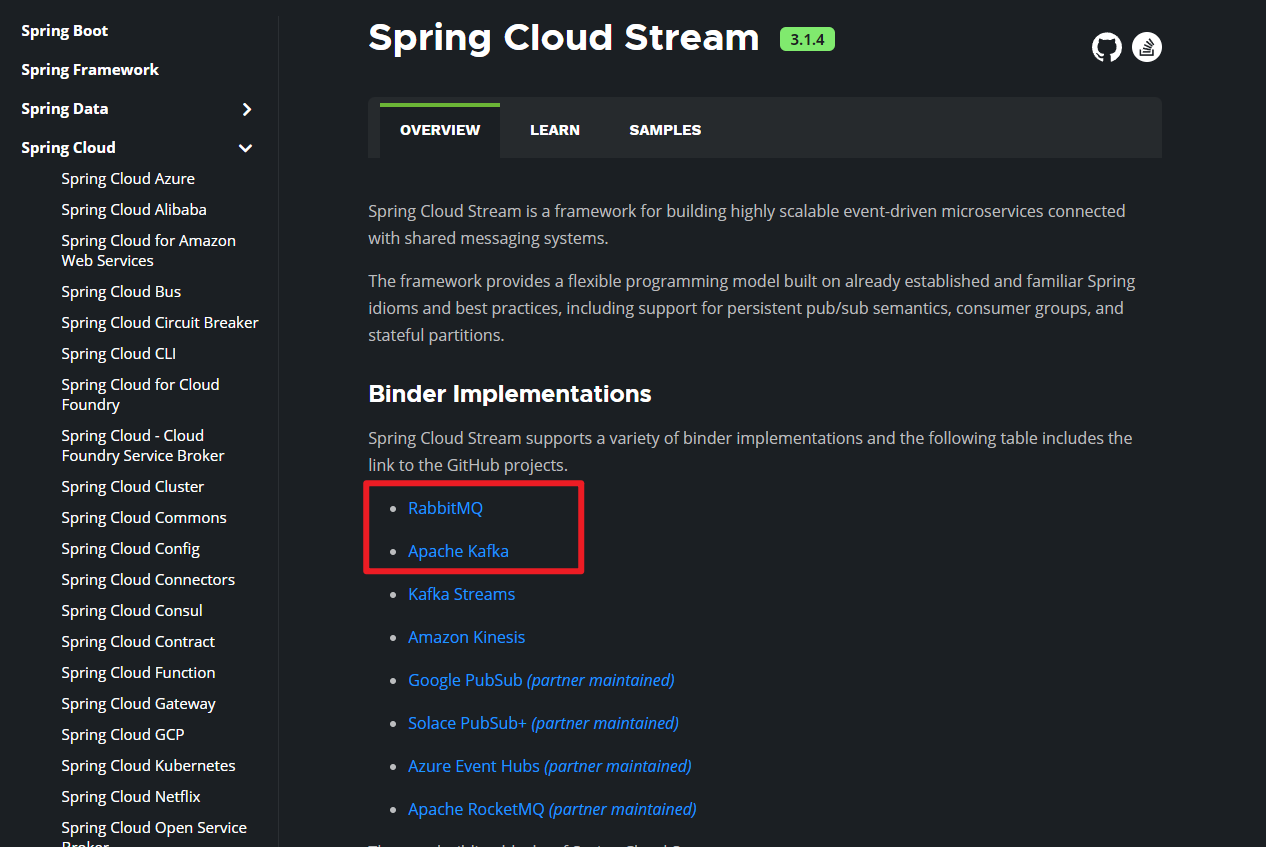Open the Stack Overflow icon
This screenshot has width=1266, height=847.
pos(1146,47)
